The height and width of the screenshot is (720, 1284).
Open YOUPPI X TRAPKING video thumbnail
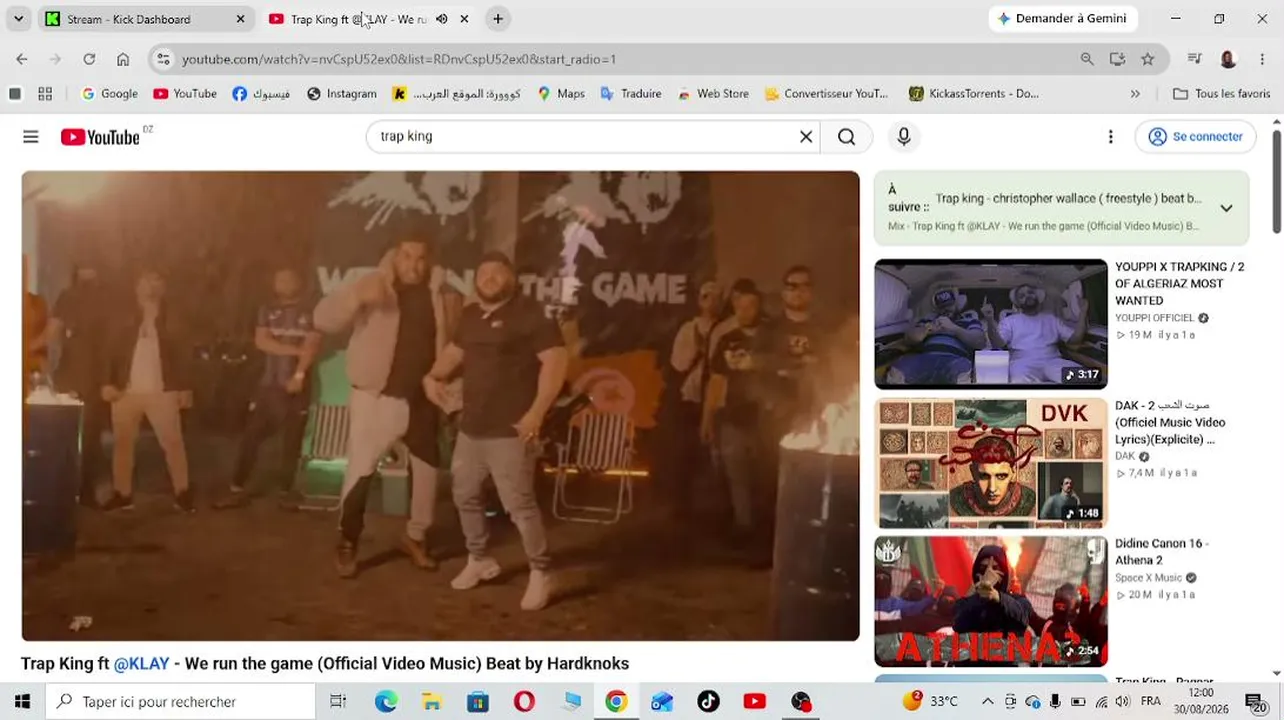click(x=991, y=324)
